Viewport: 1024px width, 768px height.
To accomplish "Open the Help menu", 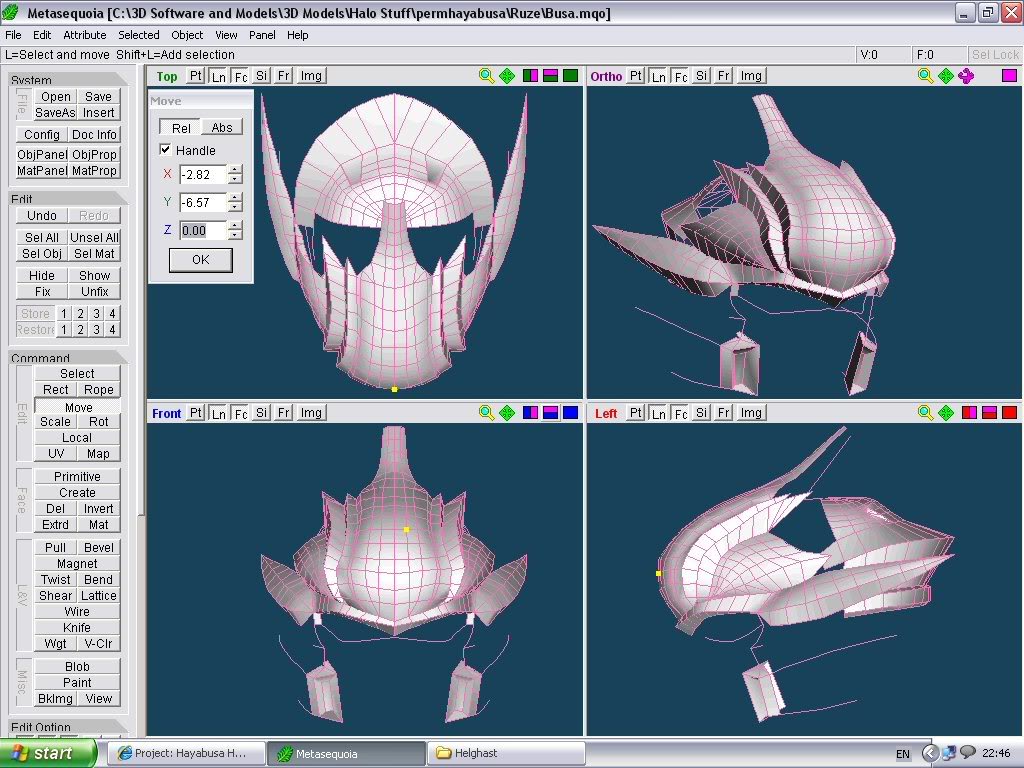I will [x=297, y=35].
